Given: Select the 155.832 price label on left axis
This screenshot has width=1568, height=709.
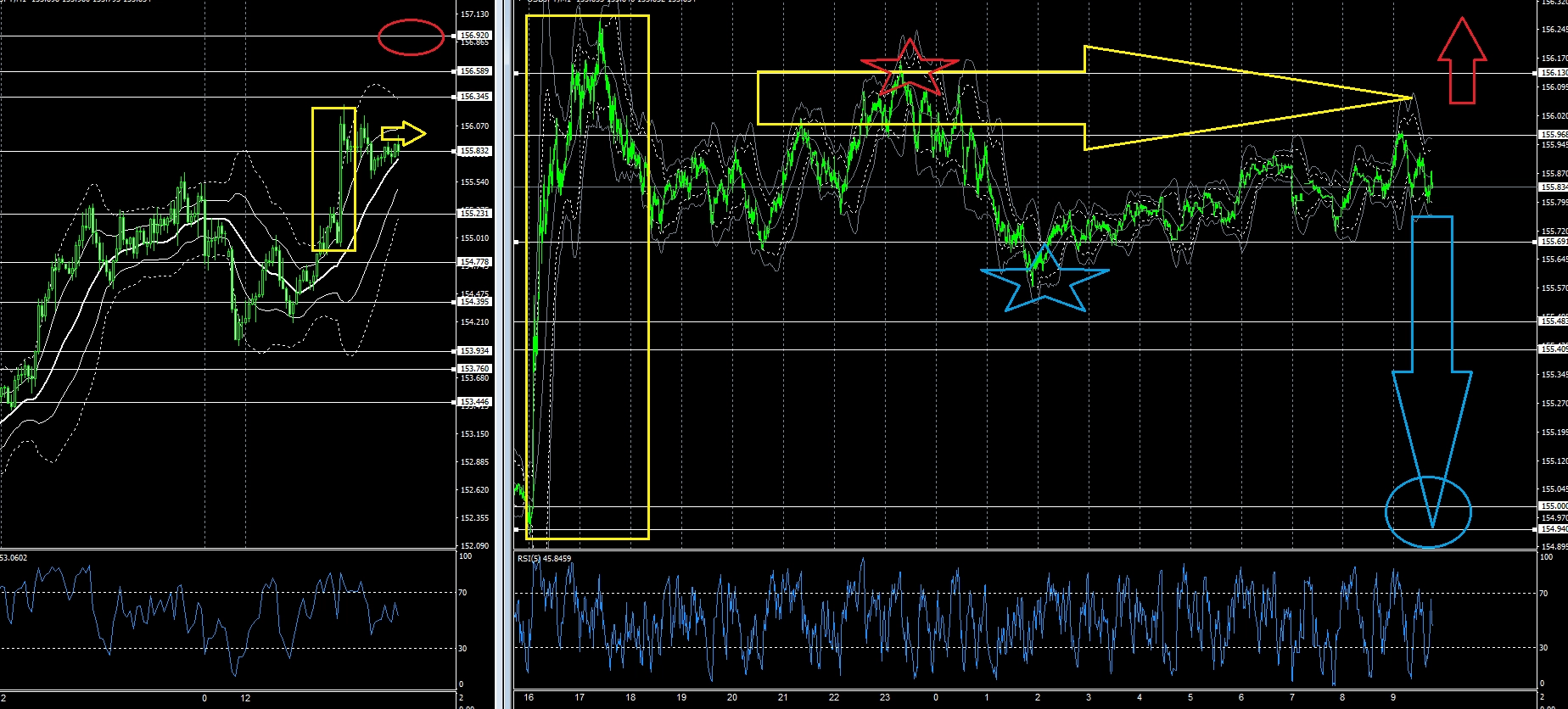Looking at the screenshot, I should pos(473,151).
